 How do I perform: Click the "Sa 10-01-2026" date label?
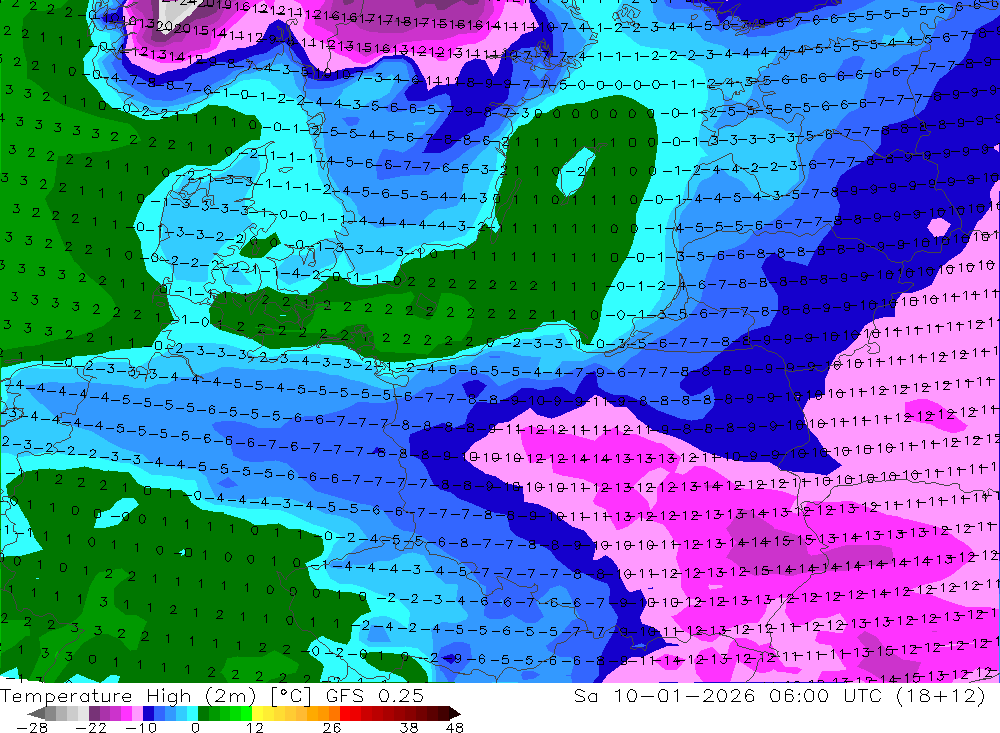coord(663,696)
